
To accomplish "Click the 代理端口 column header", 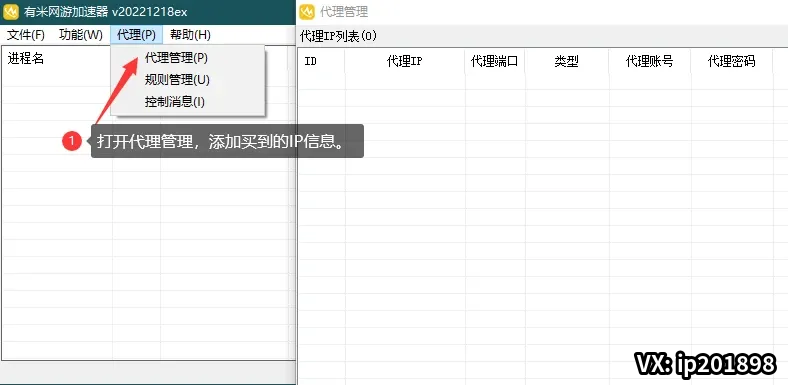I will click(x=495, y=61).
